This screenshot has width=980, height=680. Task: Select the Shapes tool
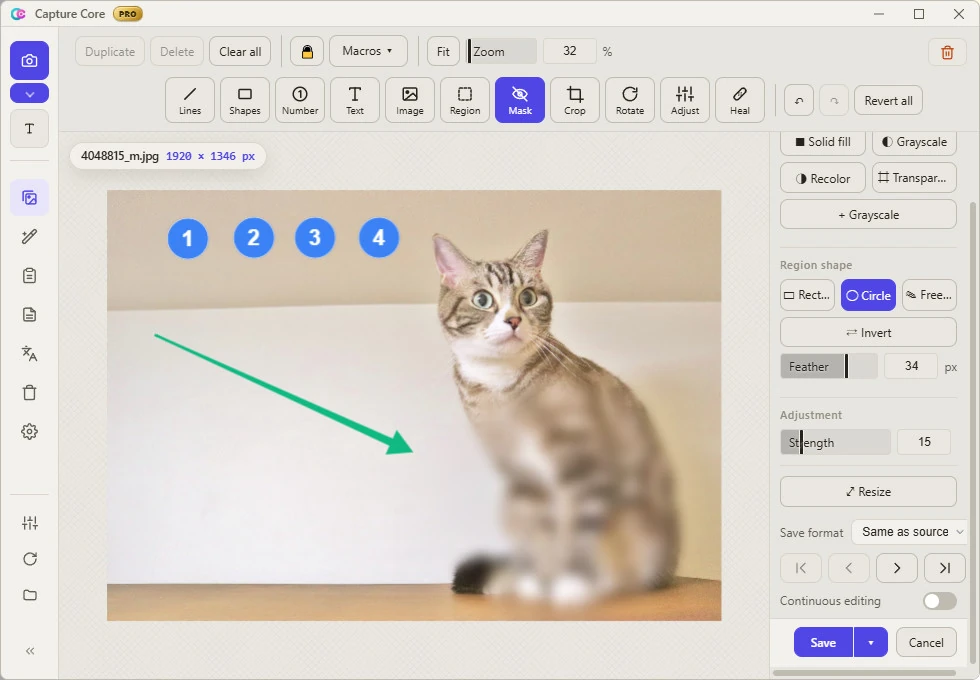pos(245,100)
